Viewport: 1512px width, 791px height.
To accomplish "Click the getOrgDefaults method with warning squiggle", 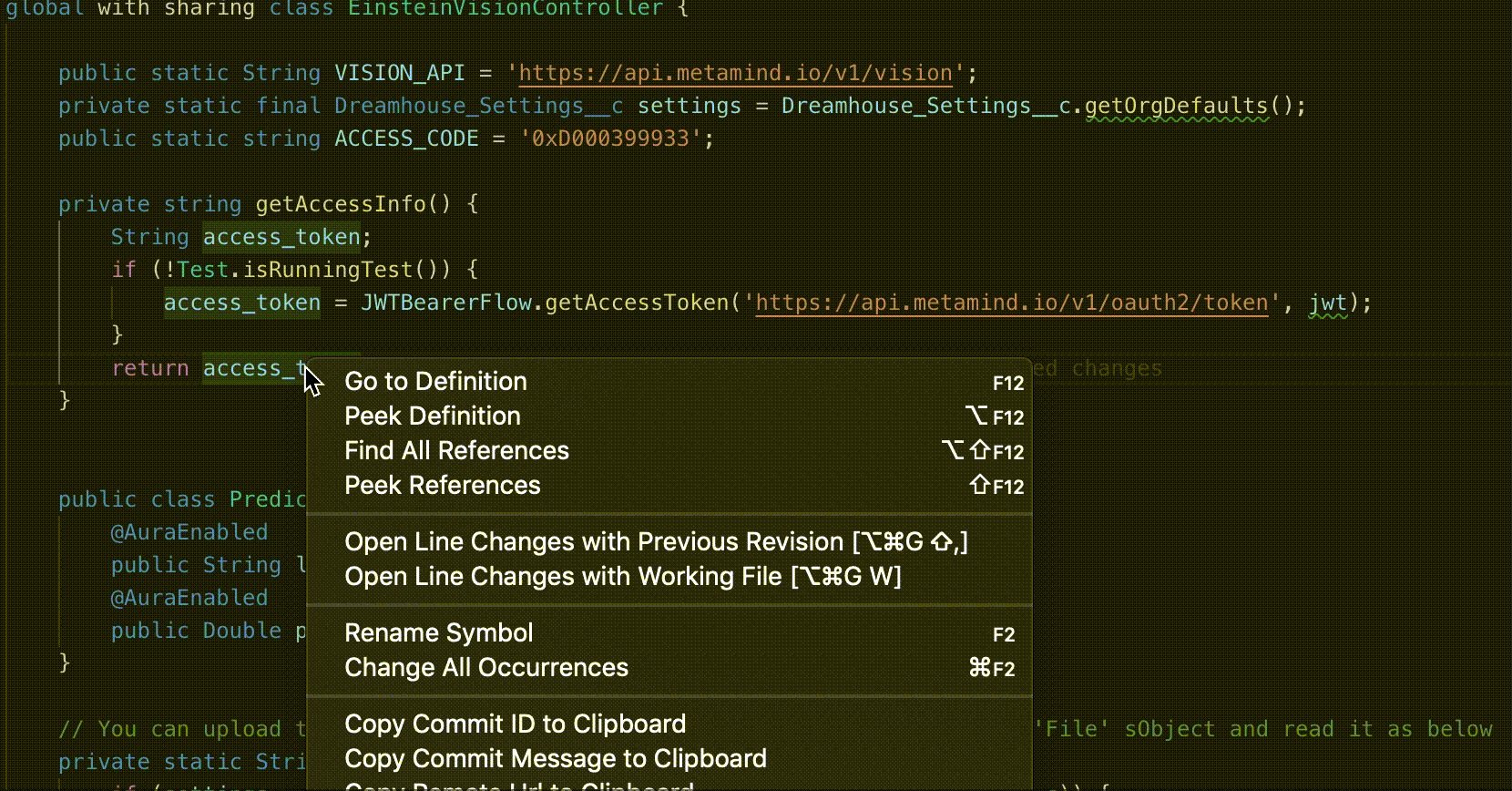I will pyautogui.click(x=1176, y=106).
